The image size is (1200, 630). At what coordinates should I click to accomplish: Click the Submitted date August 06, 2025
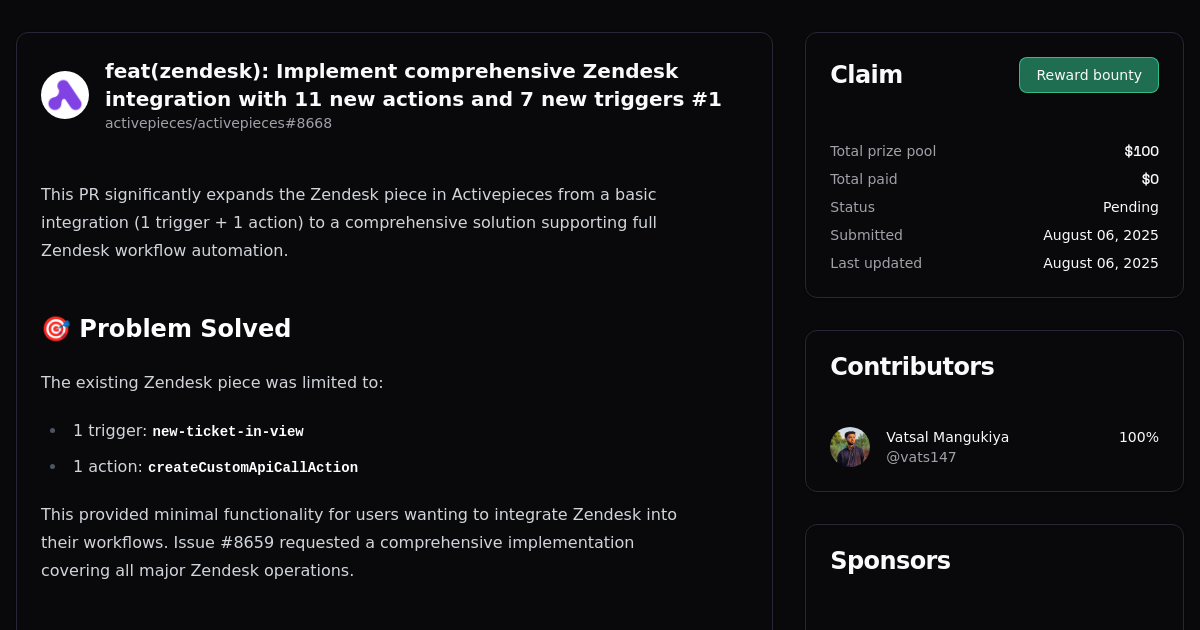(1100, 235)
